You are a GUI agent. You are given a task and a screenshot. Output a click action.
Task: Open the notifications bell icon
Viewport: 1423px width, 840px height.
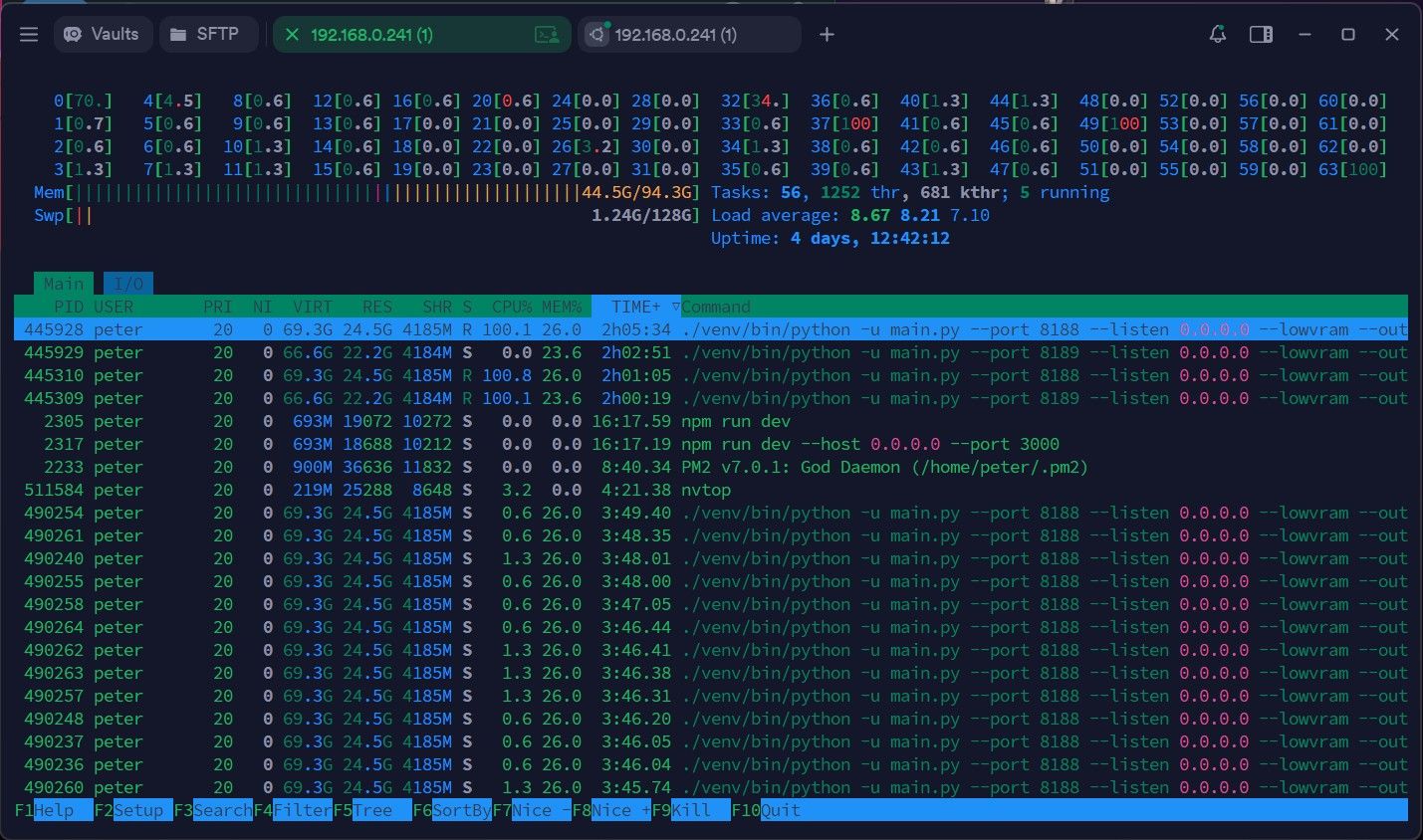(1217, 35)
